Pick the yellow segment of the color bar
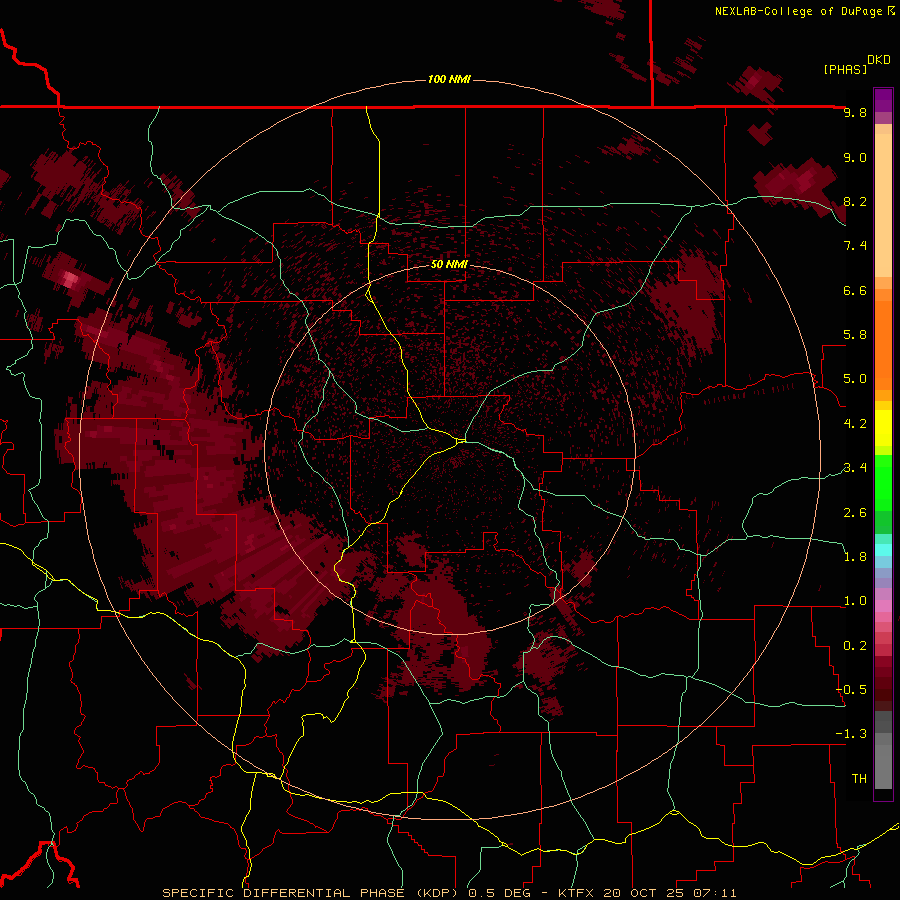Viewport: 900px width, 900px height. [883, 428]
